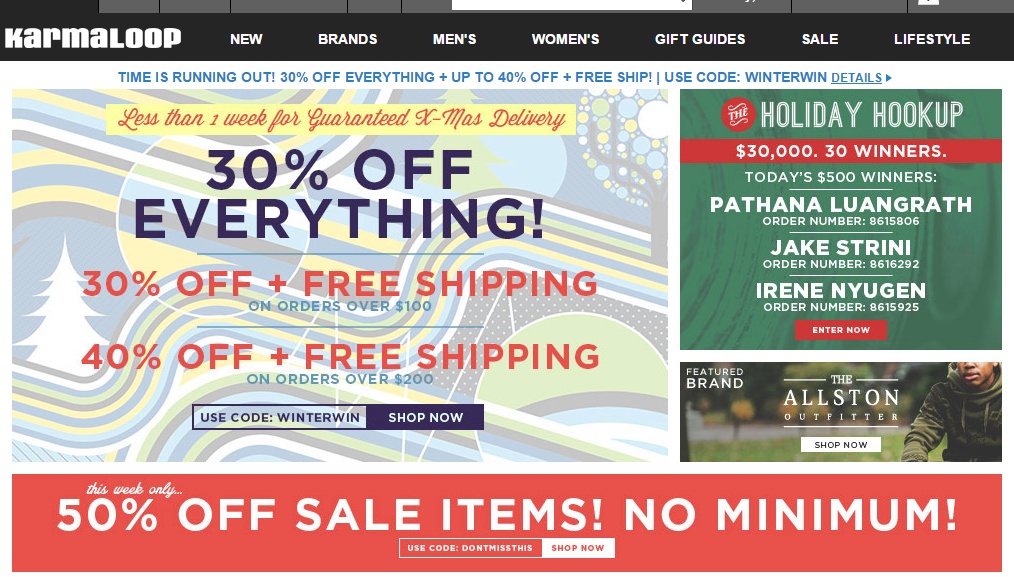Open the GIFT GUIDES menu
Viewport: 1014px width, 577px height.
click(700, 39)
